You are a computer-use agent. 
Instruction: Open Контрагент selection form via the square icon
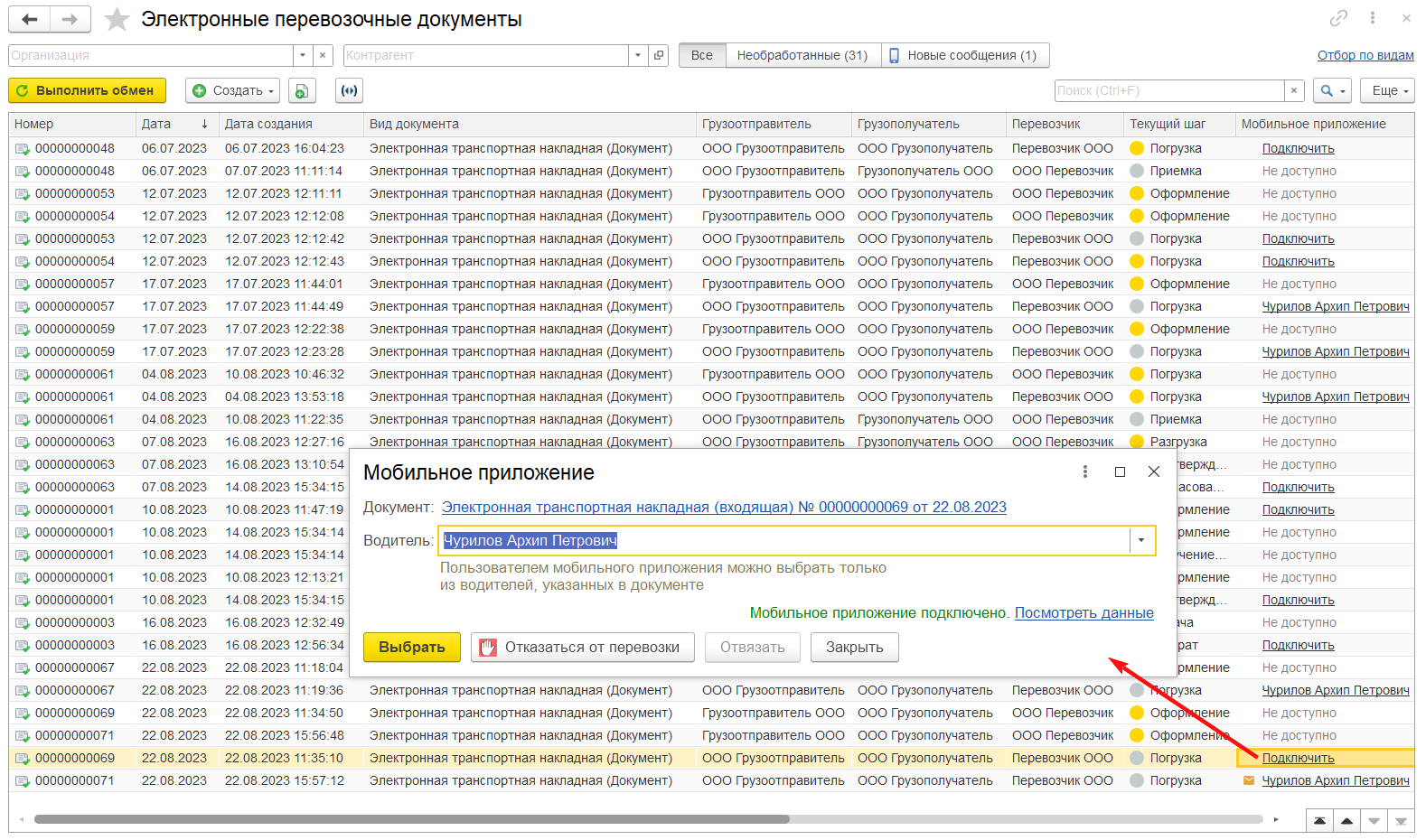(659, 55)
